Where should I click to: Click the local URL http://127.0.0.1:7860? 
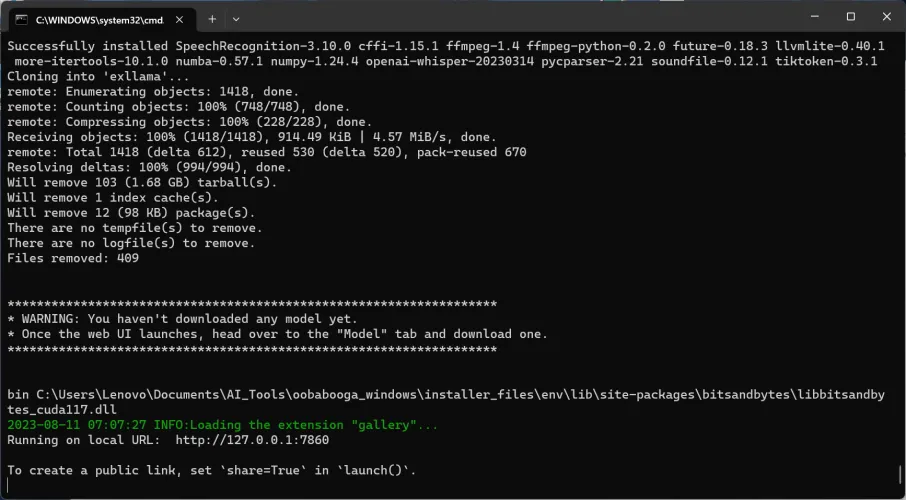[252, 440]
